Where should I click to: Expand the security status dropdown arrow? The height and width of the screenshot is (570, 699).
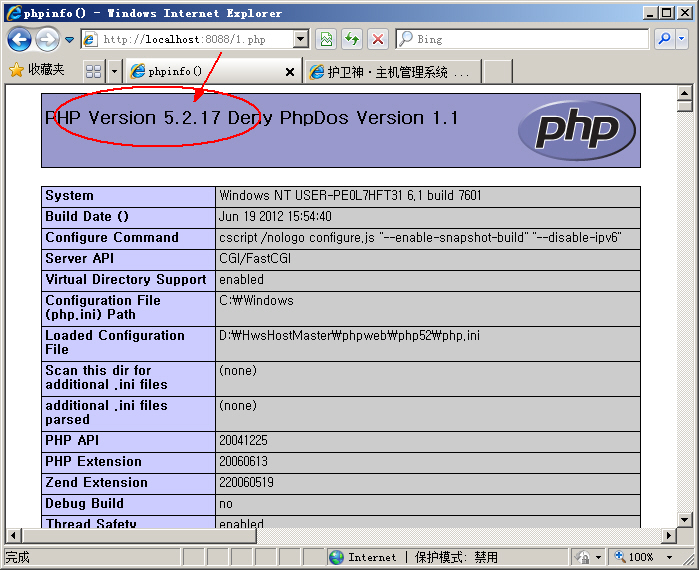coord(598,558)
